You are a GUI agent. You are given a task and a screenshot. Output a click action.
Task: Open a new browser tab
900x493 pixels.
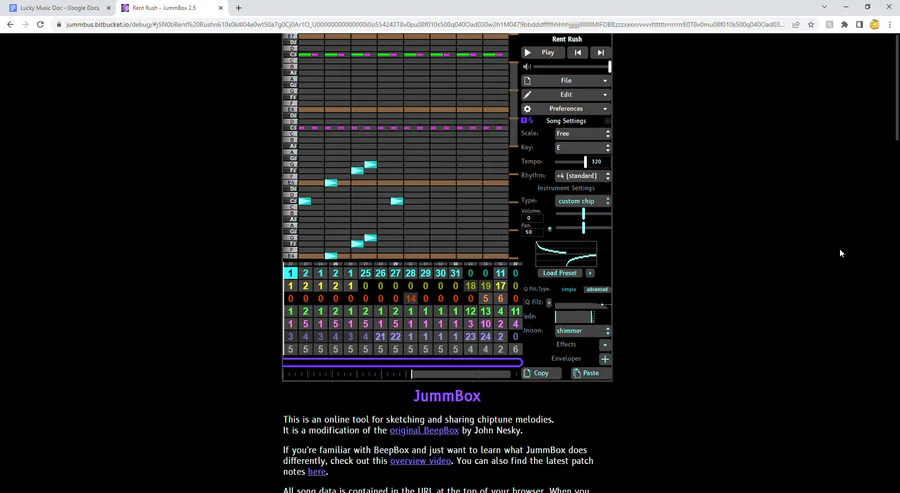point(238,8)
